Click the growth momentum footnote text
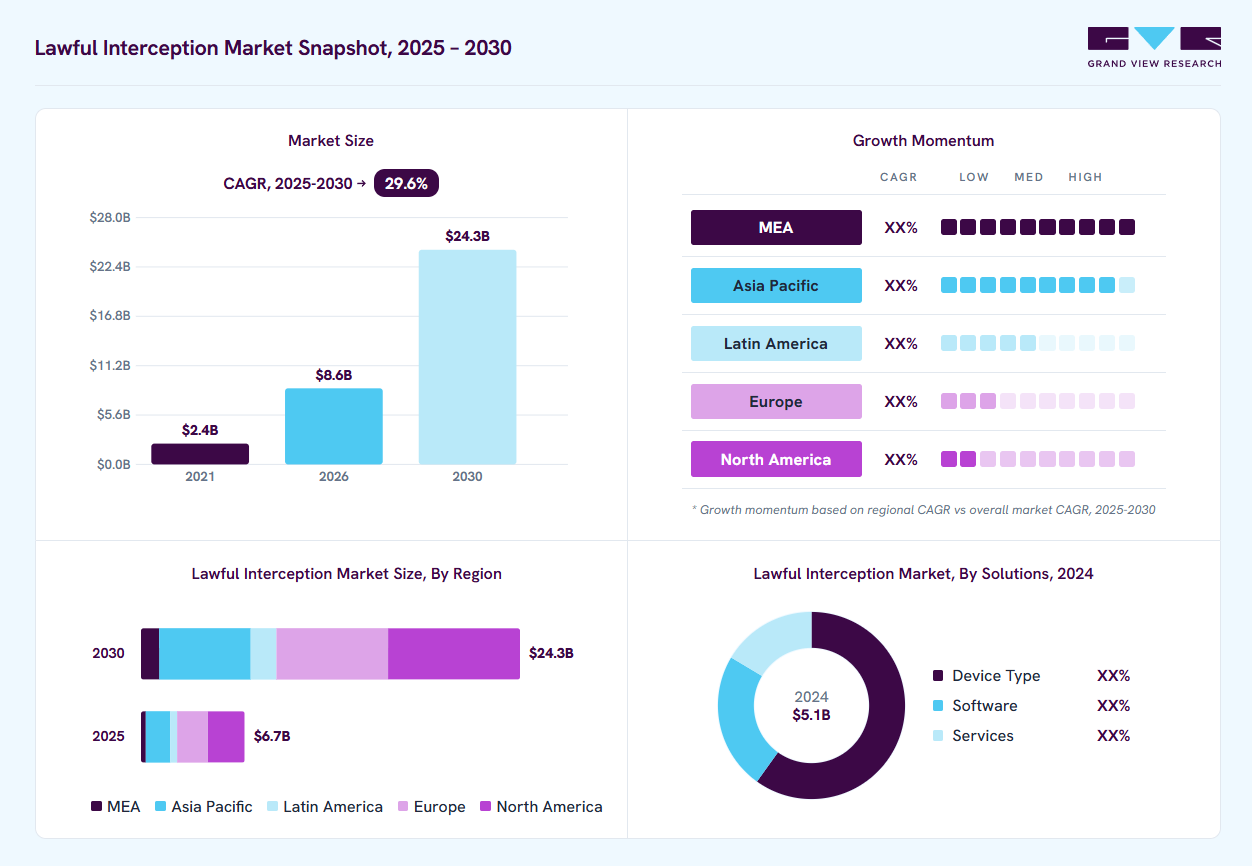The width and height of the screenshot is (1252, 866). coord(923,510)
